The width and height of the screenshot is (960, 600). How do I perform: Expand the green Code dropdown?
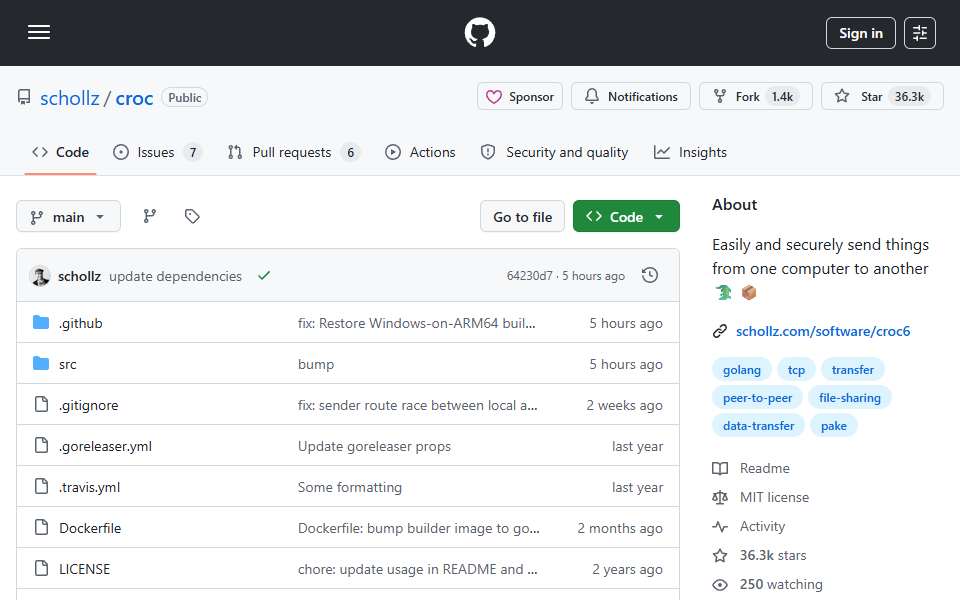click(626, 217)
